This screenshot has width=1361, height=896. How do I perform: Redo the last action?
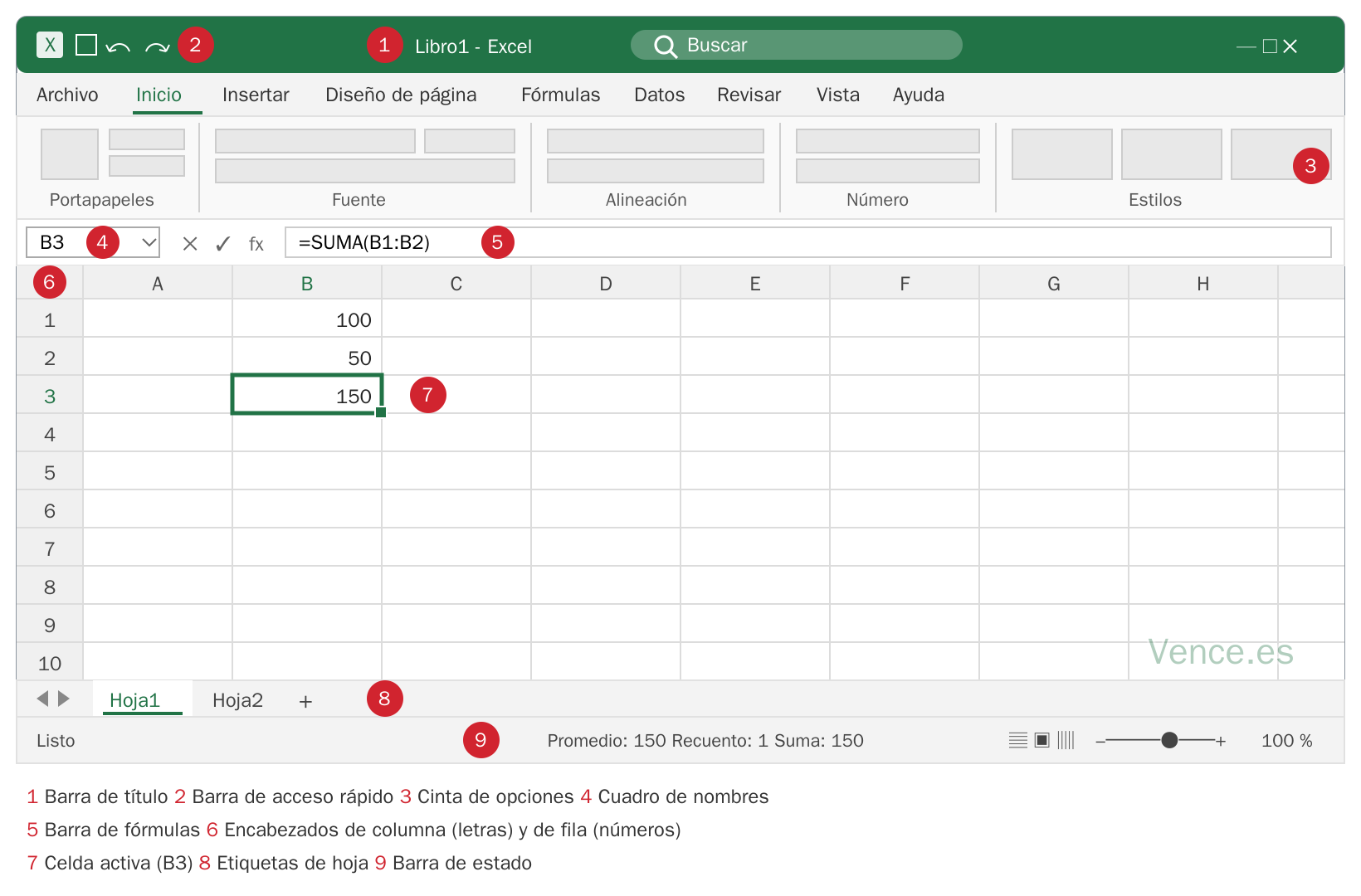[157, 46]
